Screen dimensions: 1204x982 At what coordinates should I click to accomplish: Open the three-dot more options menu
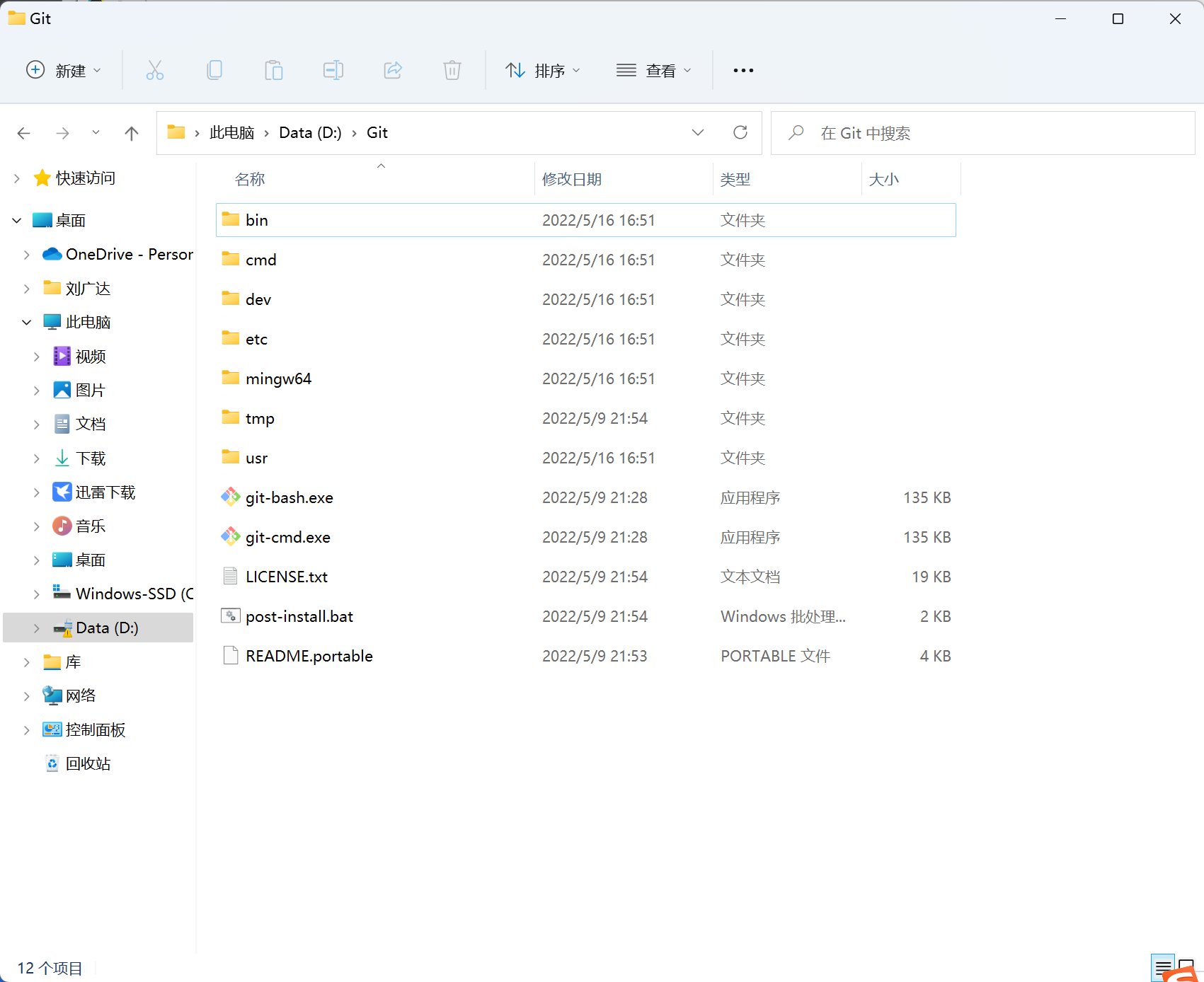743,70
